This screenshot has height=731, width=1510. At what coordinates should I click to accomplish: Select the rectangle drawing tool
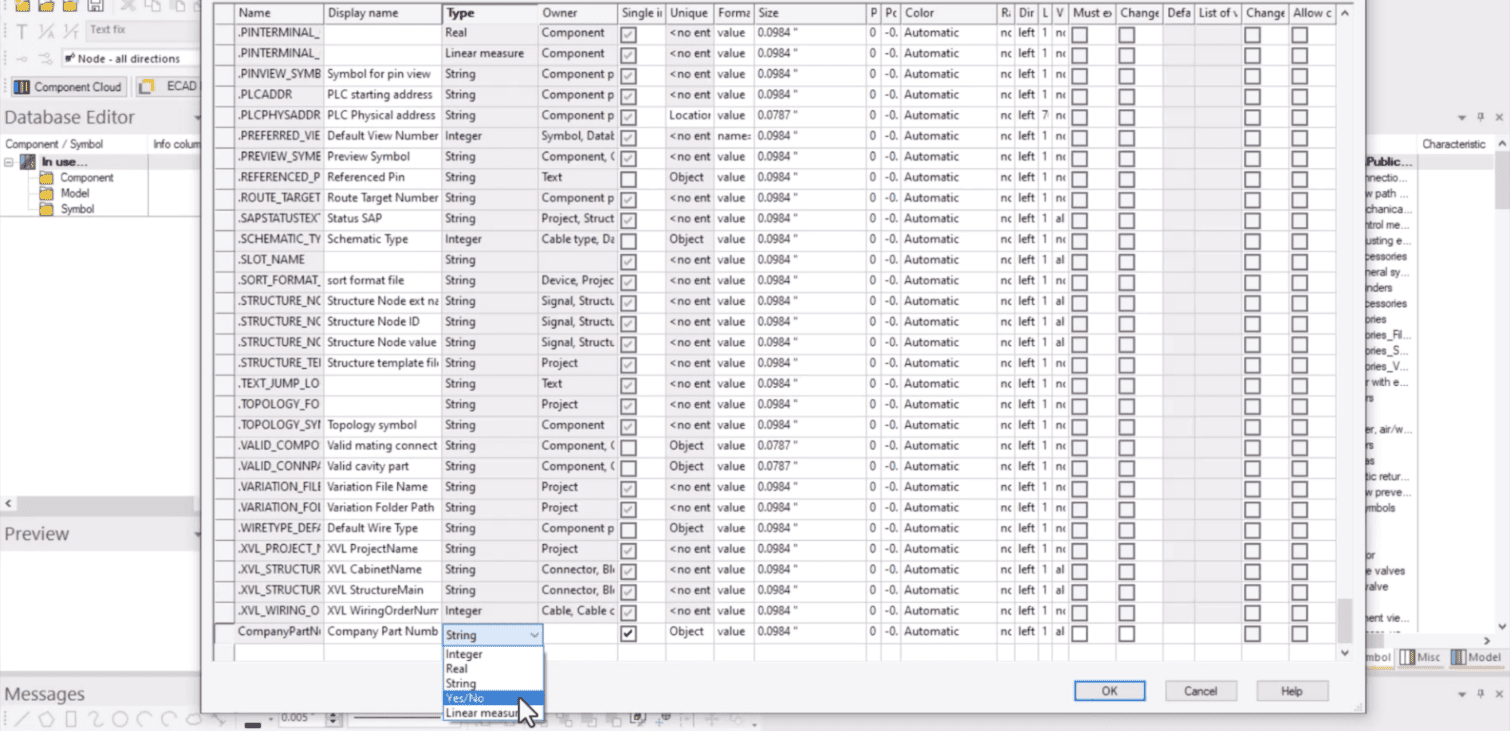pos(71,718)
